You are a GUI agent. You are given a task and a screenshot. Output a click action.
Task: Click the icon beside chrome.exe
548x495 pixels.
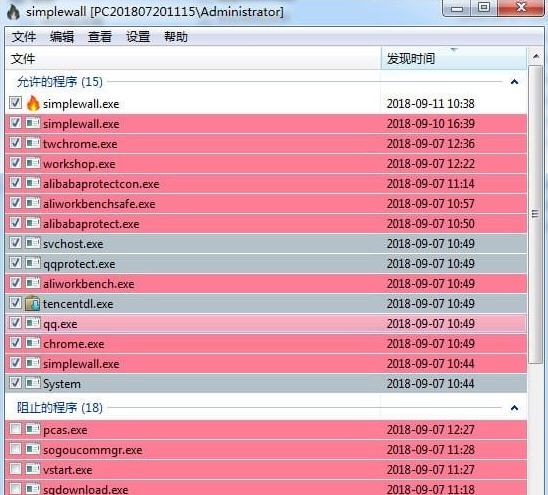click(x=33, y=343)
